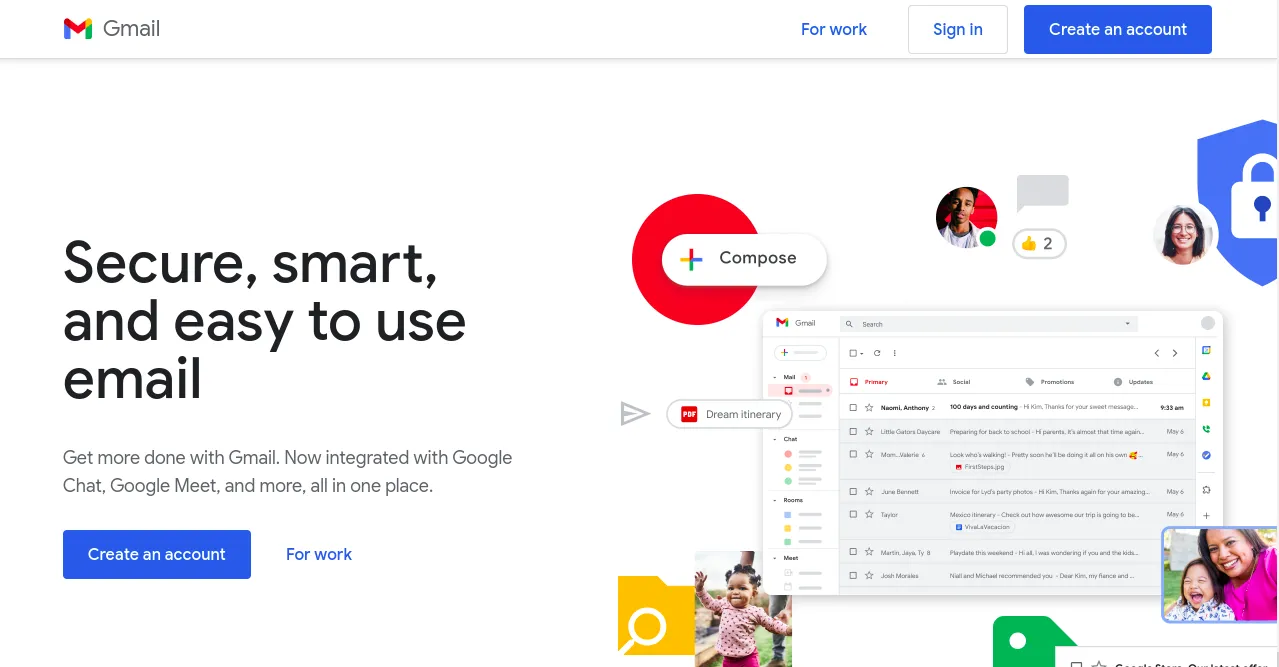Viewport: 1279px width, 667px height.
Task: Open the For work link in the header
Action: coord(834,29)
